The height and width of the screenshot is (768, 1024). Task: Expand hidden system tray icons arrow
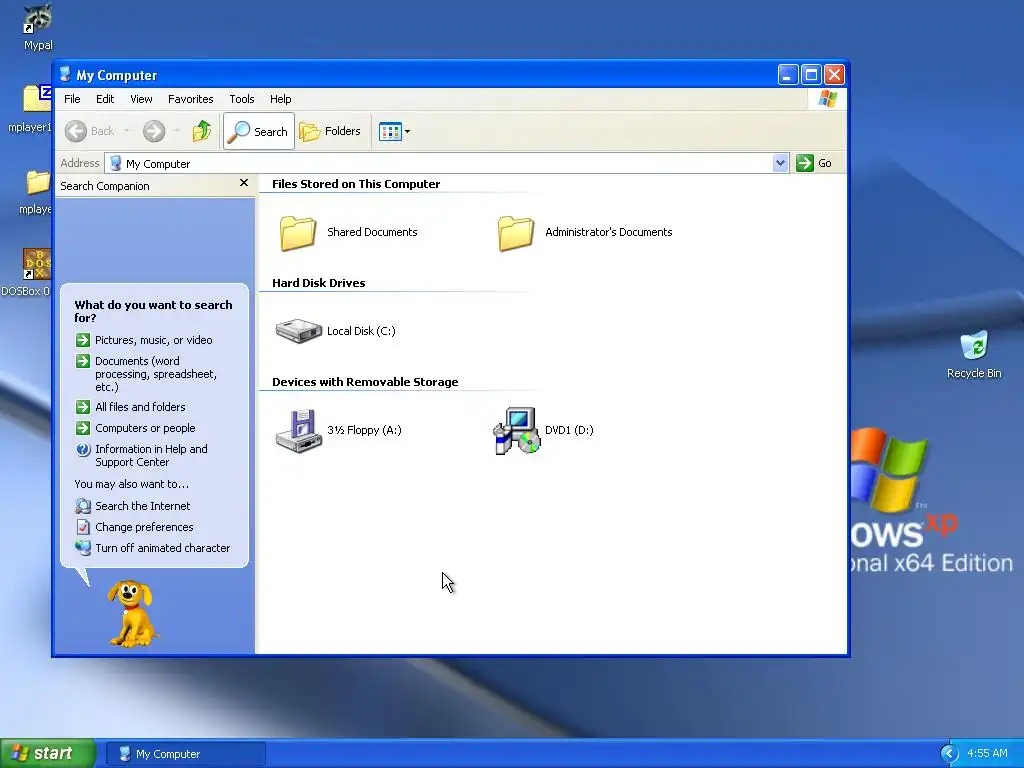(x=949, y=754)
